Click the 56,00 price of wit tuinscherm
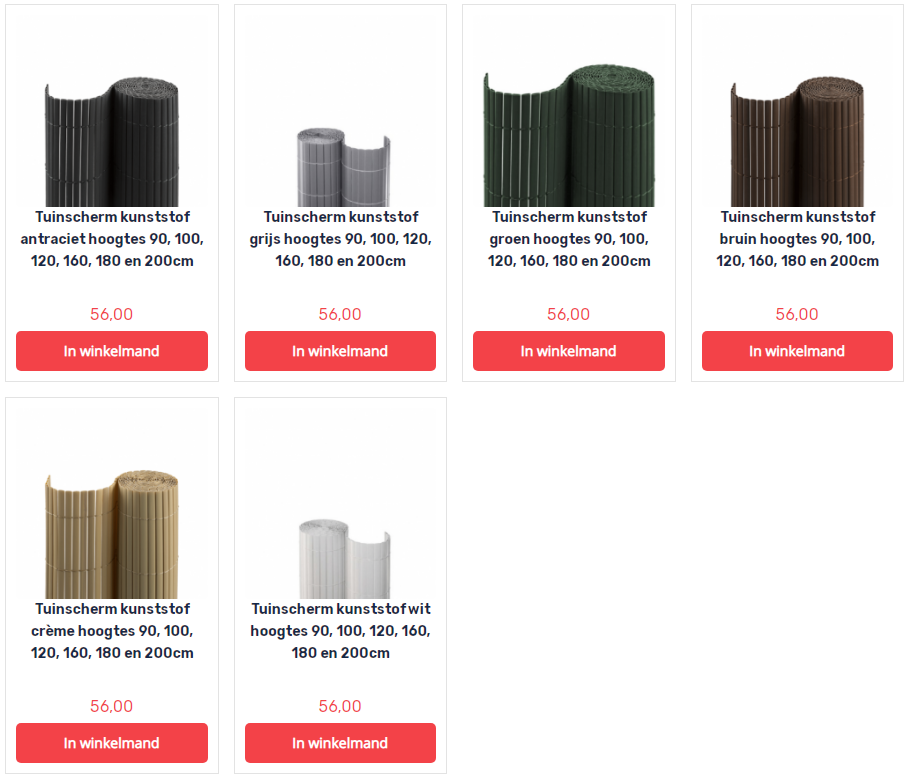The height and width of the screenshot is (775, 916). [x=340, y=706]
